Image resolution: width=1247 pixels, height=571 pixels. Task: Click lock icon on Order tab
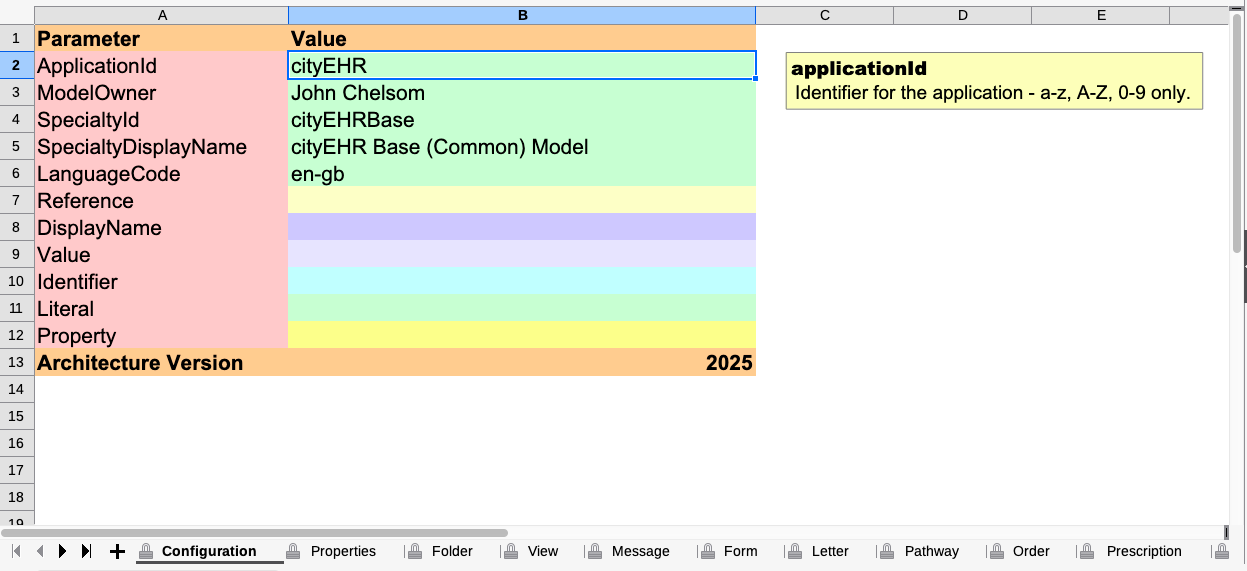[x=996, y=551]
